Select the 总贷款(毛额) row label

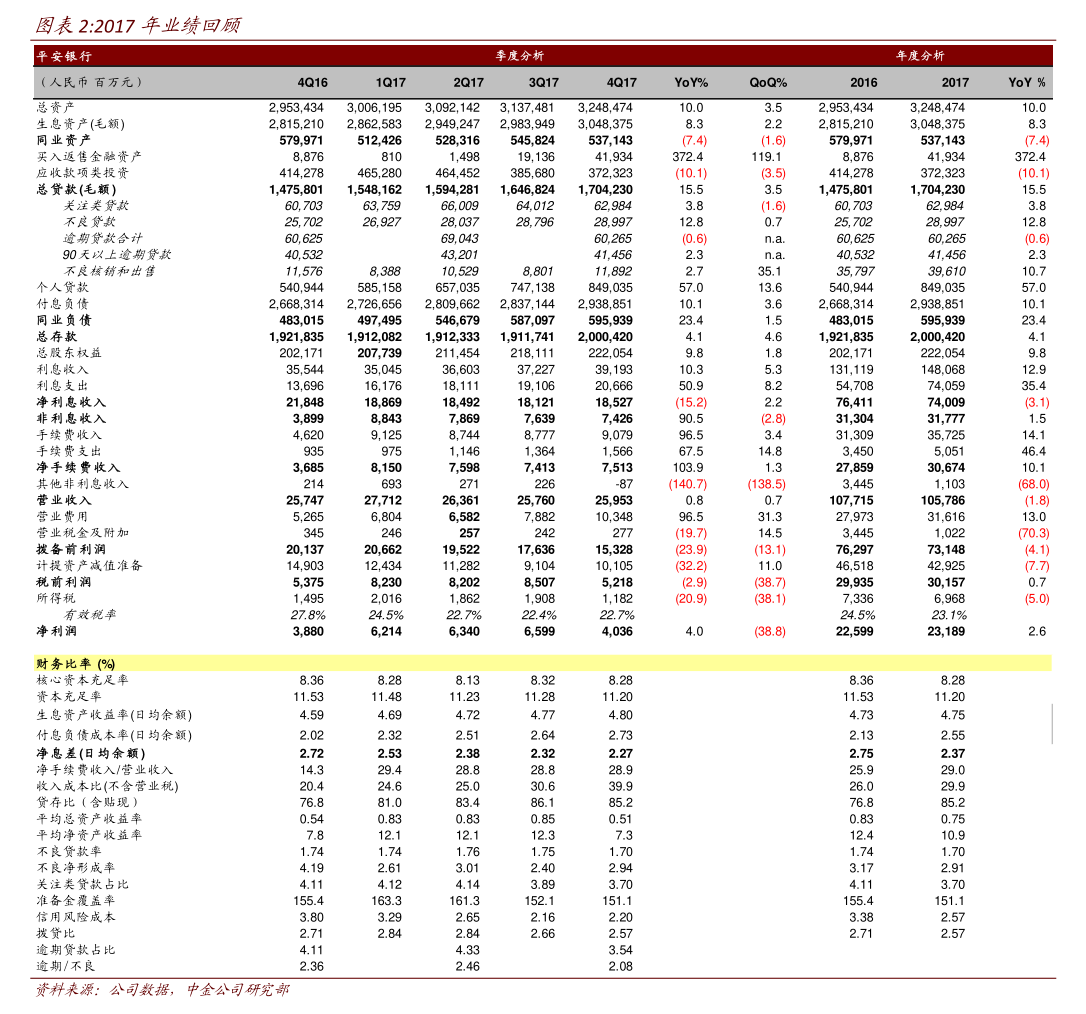pyautogui.click(x=76, y=189)
